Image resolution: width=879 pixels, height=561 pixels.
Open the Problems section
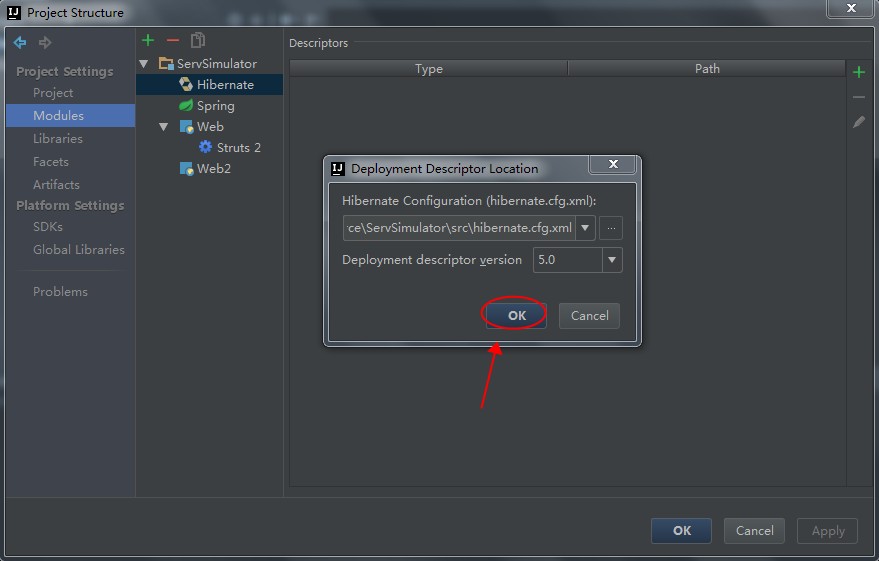pos(60,291)
